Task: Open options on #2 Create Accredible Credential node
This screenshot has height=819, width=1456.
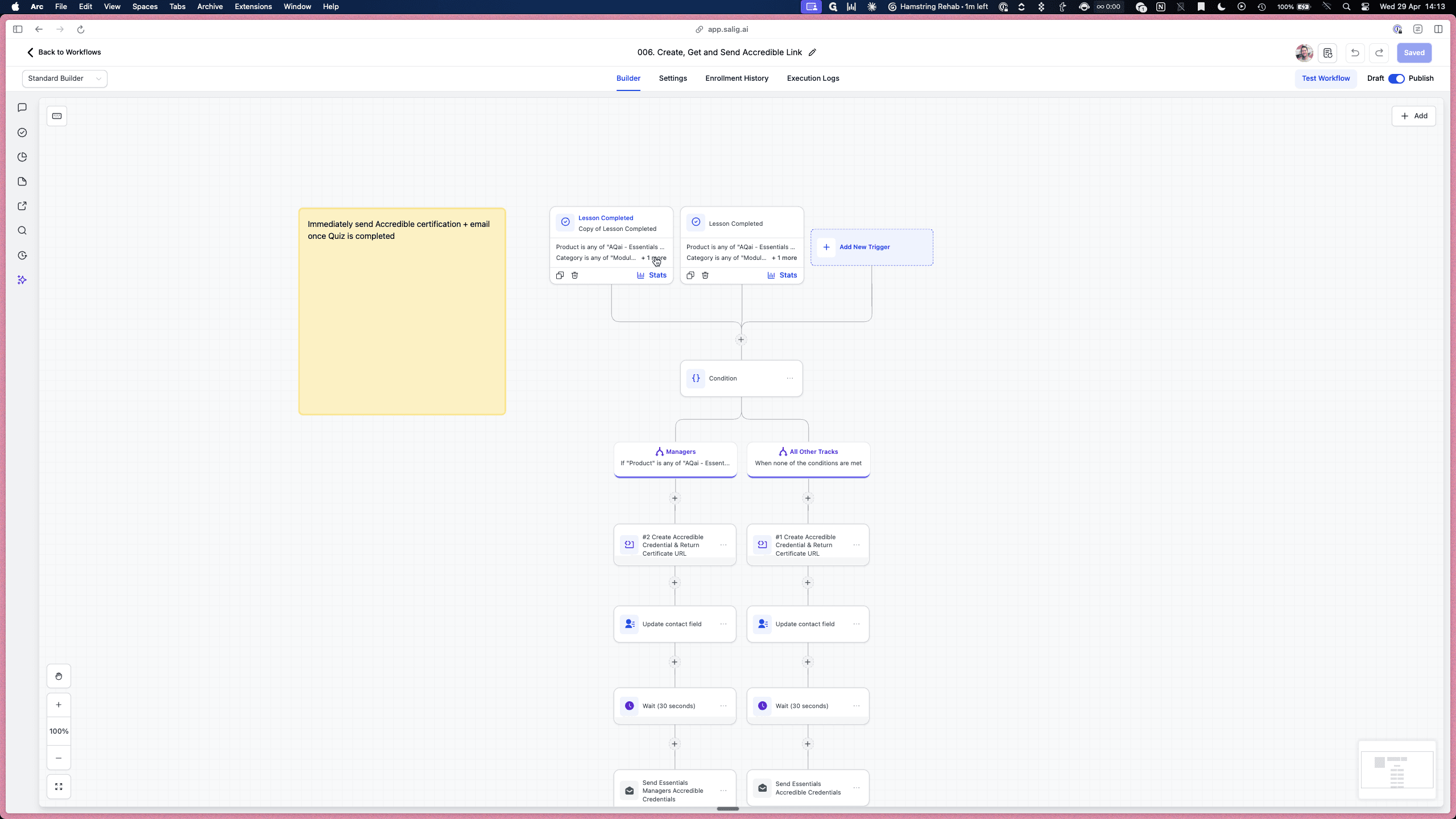Action: pyautogui.click(x=723, y=545)
